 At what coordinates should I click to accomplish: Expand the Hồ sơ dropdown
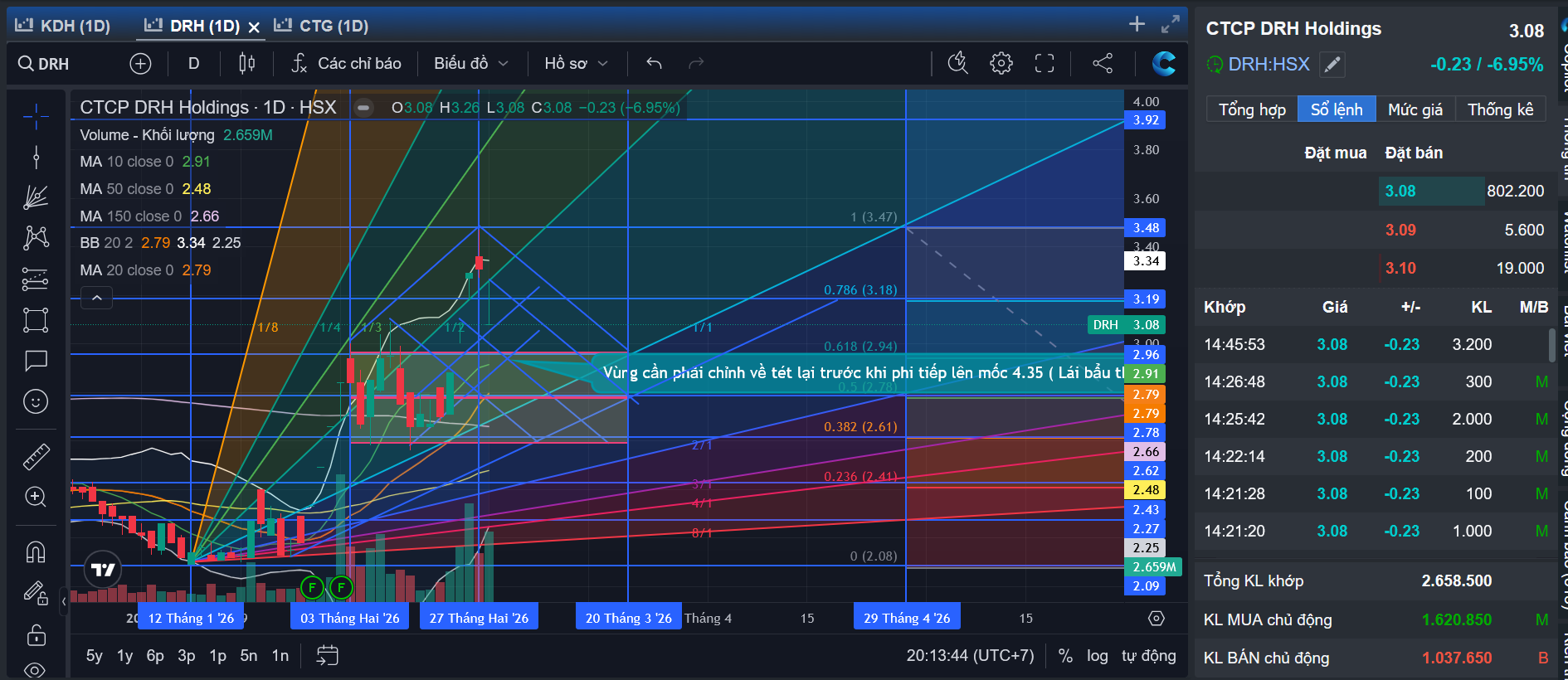pyautogui.click(x=577, y=64)
